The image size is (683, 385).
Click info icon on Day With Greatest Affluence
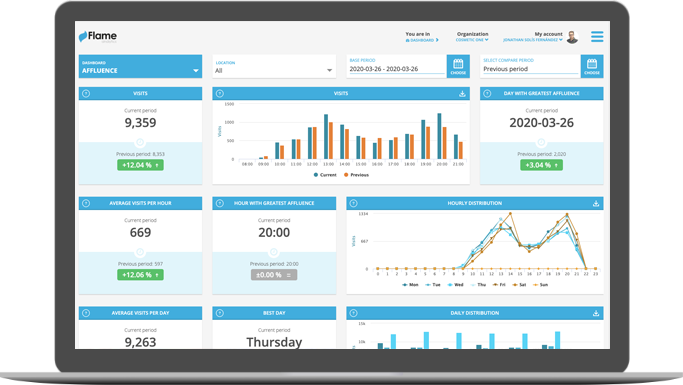click(487, 94)
